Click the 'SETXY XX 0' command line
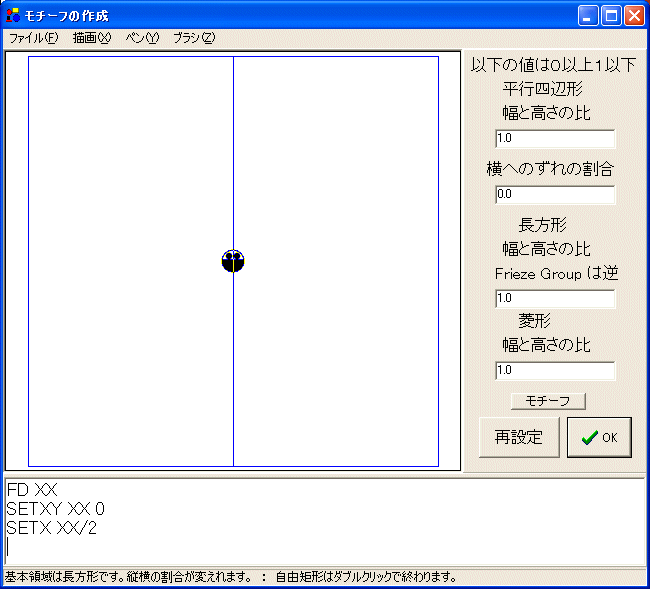The width and height of the screenshot is (650, 589). pyautogui.click(x=56, y=509)
